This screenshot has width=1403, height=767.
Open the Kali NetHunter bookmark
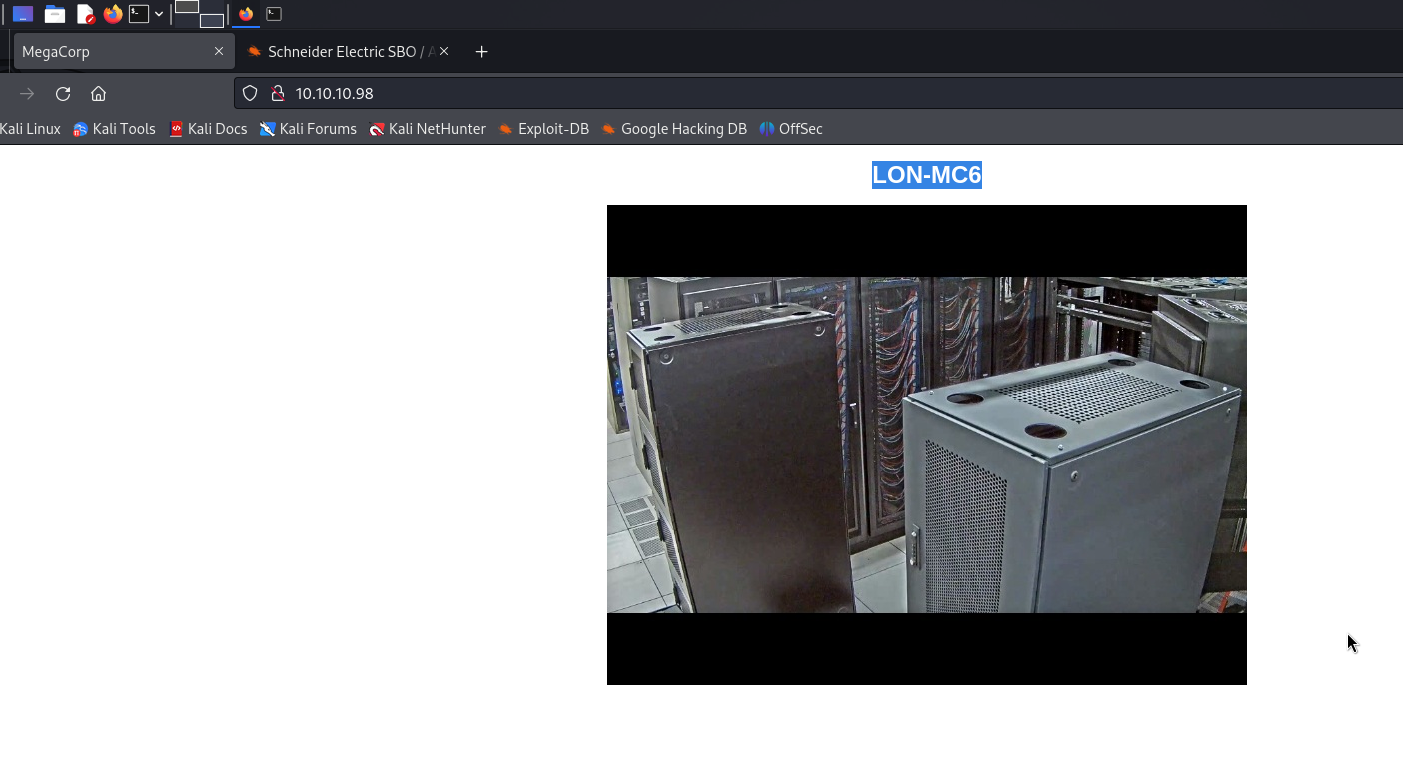pos(427,129)
